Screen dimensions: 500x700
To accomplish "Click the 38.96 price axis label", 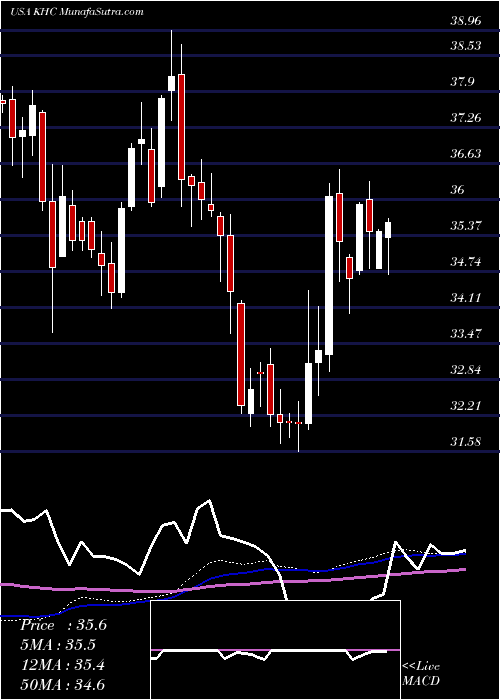I will click(x=466, y=21).
